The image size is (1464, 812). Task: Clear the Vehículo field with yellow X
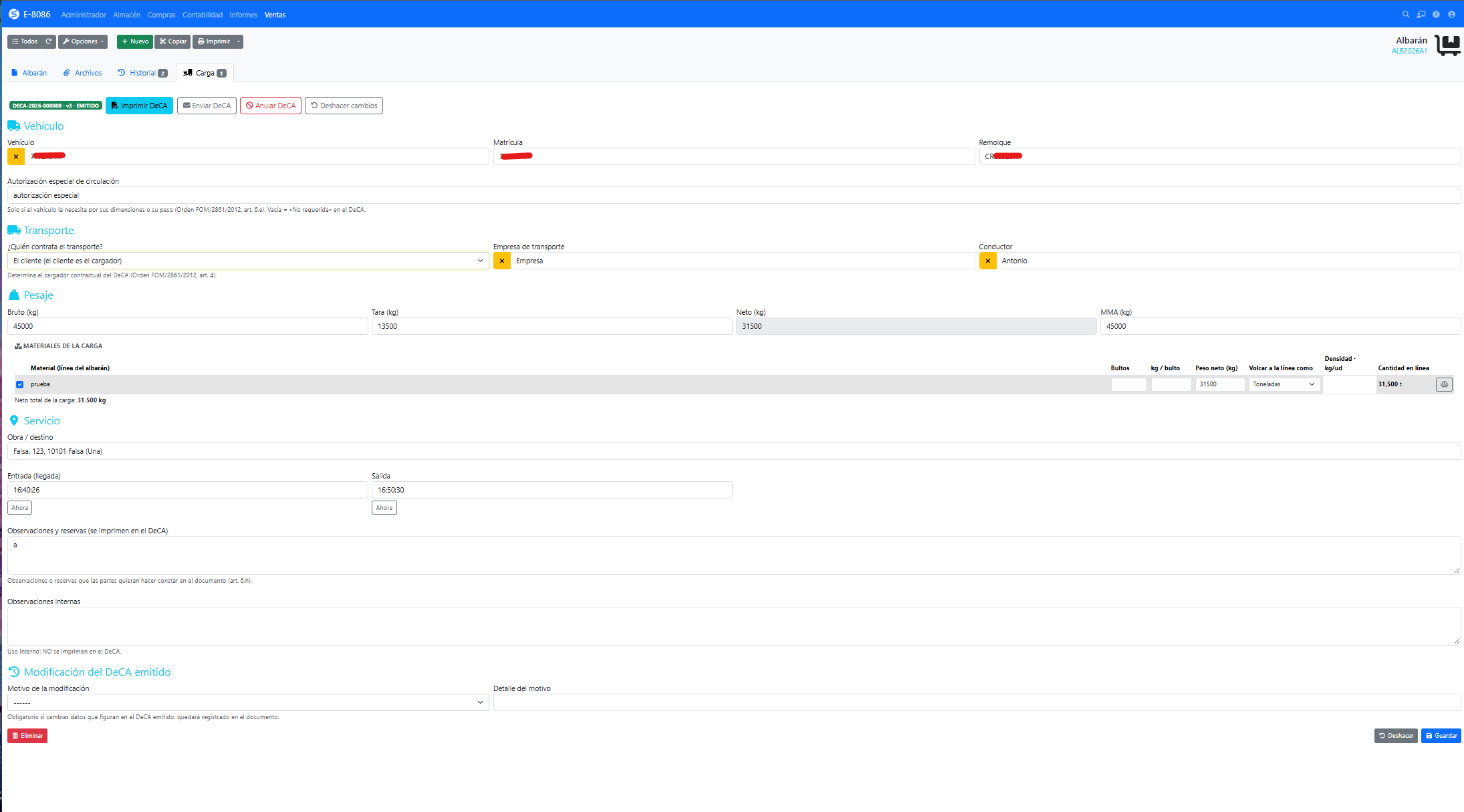16,156
